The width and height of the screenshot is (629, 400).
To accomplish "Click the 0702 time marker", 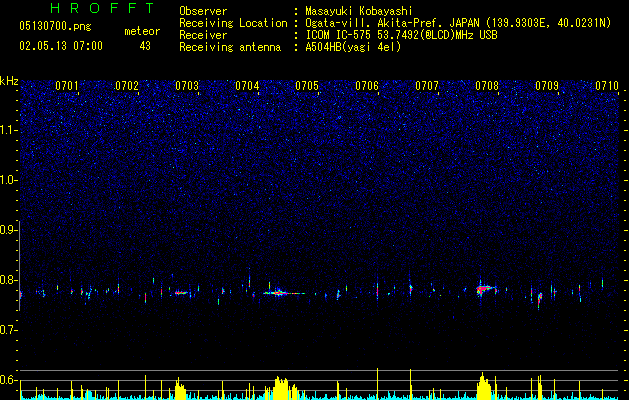I will pyautogui.click(x=127, y=86).
